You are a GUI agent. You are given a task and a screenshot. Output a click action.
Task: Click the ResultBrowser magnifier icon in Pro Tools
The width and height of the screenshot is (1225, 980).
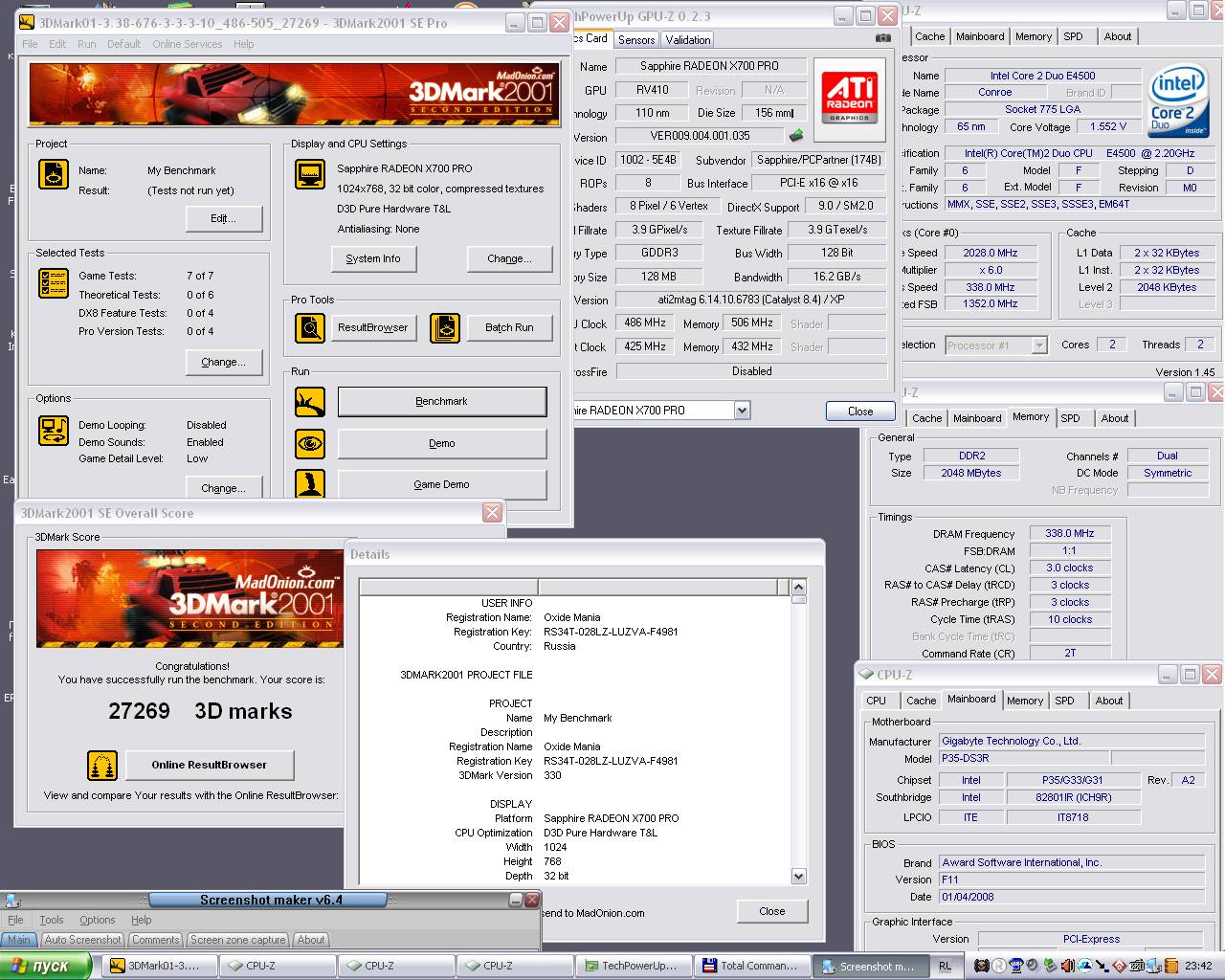coord(310,327)
